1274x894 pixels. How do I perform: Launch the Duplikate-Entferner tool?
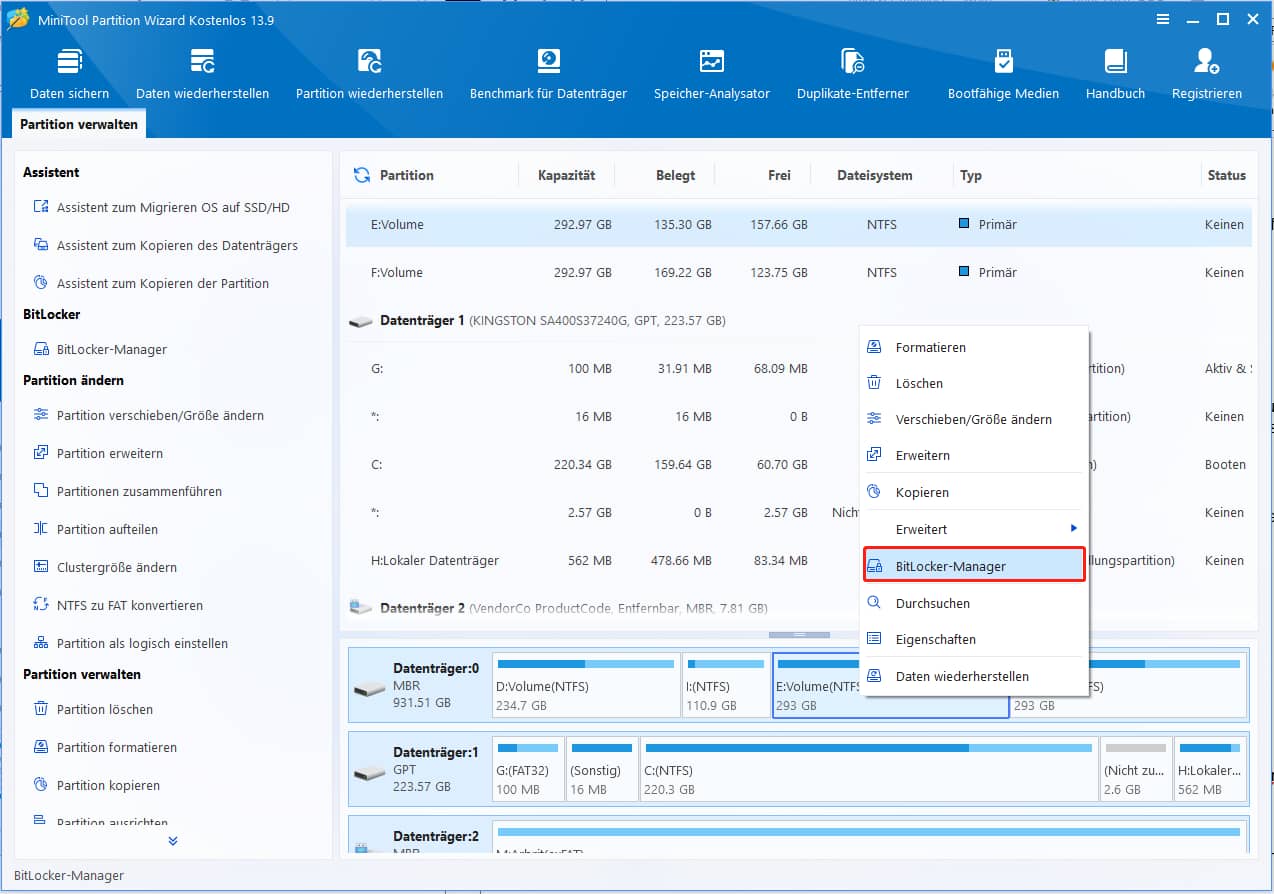tap(853, 75)
